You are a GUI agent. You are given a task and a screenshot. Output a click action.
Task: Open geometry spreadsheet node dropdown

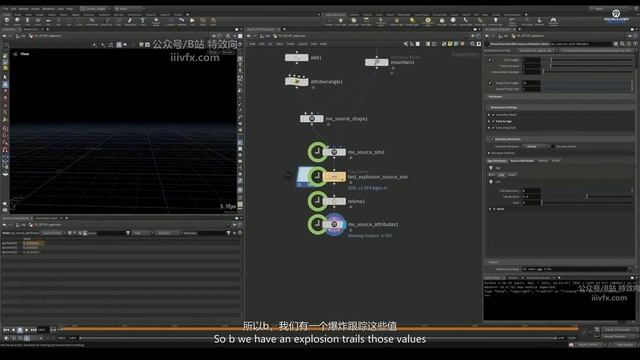52,233
